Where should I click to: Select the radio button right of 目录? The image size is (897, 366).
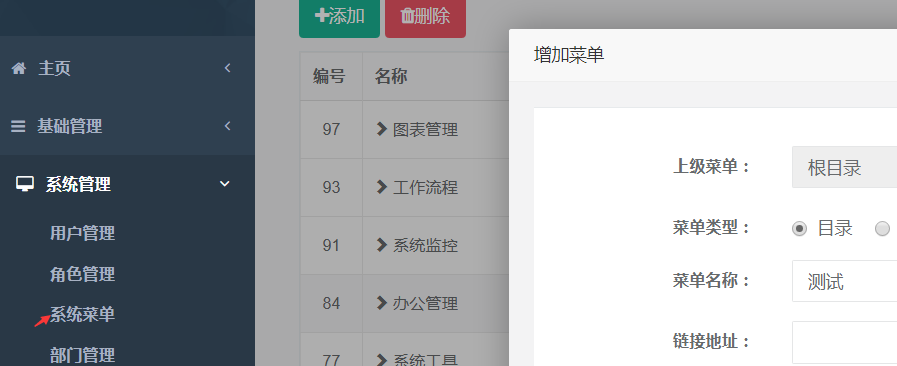click(x=883, y=229)
